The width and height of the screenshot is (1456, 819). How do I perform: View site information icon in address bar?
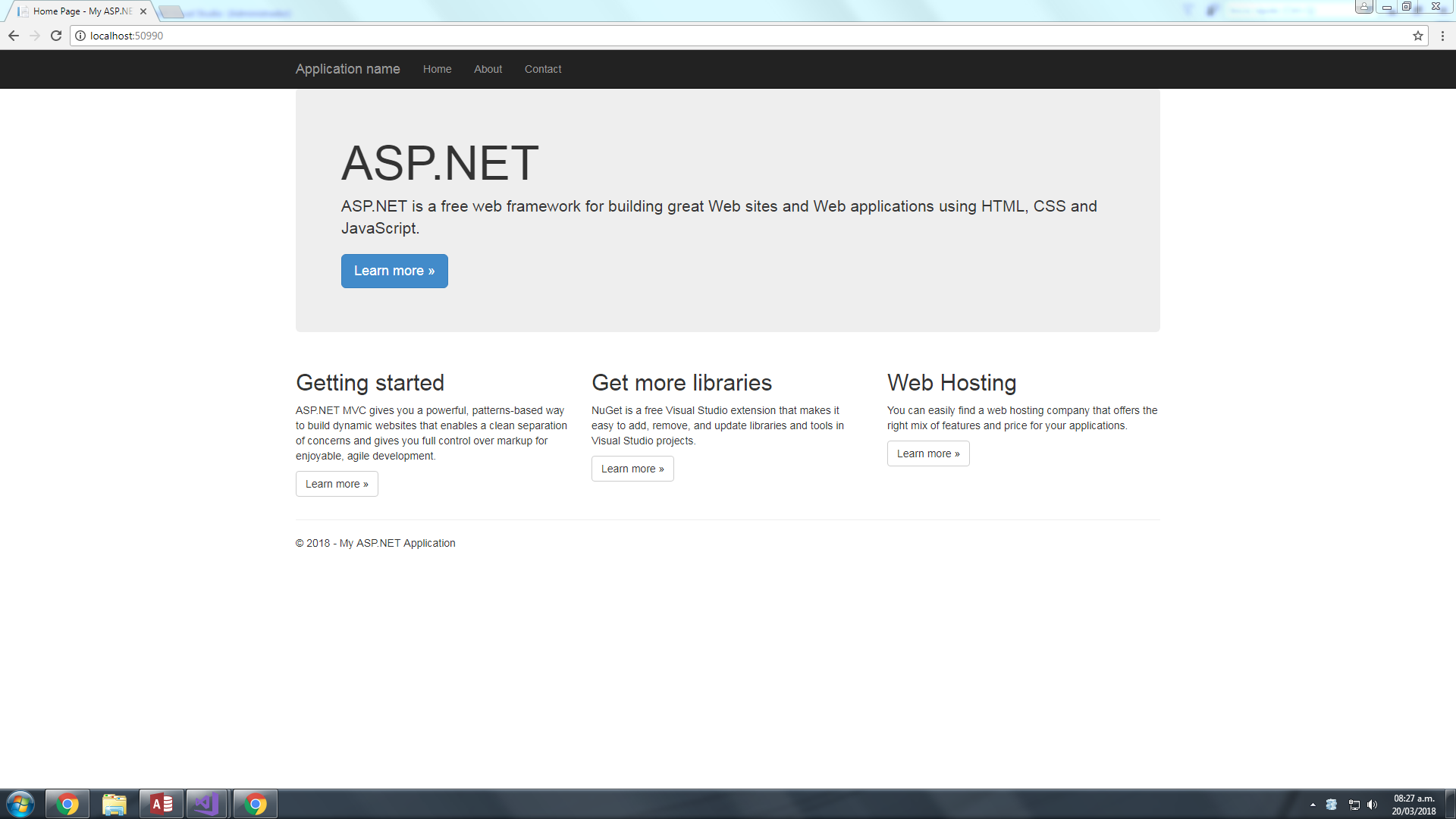click(80, 36)
